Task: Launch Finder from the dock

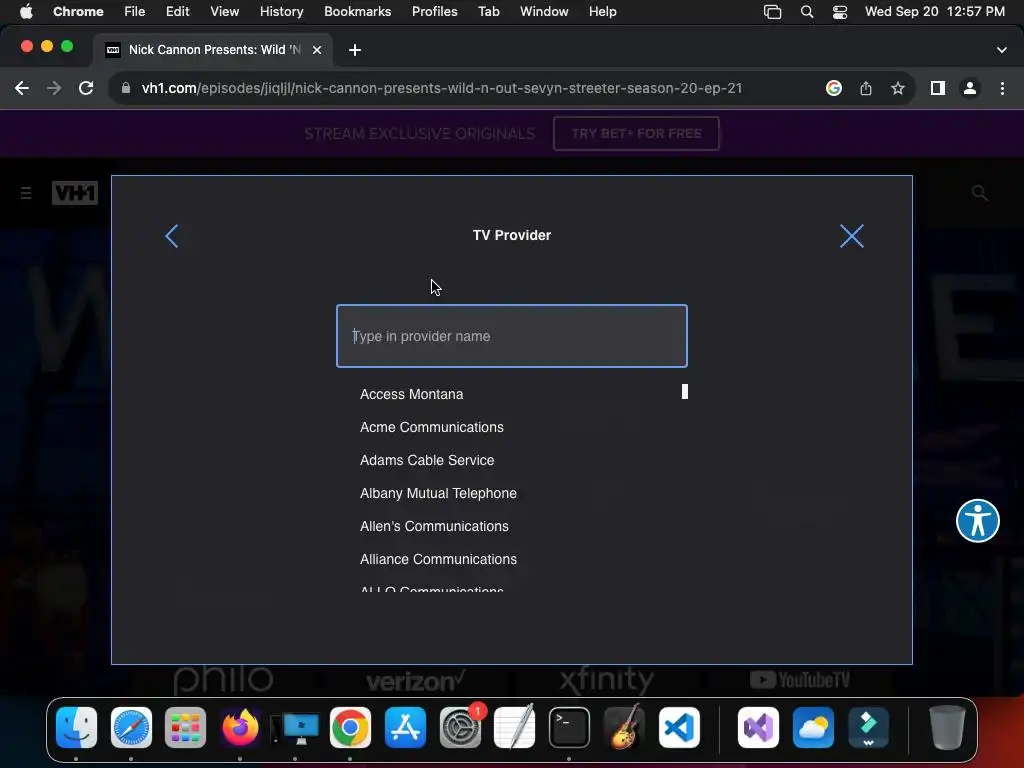Action: pyautogui.click(x=76, y=728)
